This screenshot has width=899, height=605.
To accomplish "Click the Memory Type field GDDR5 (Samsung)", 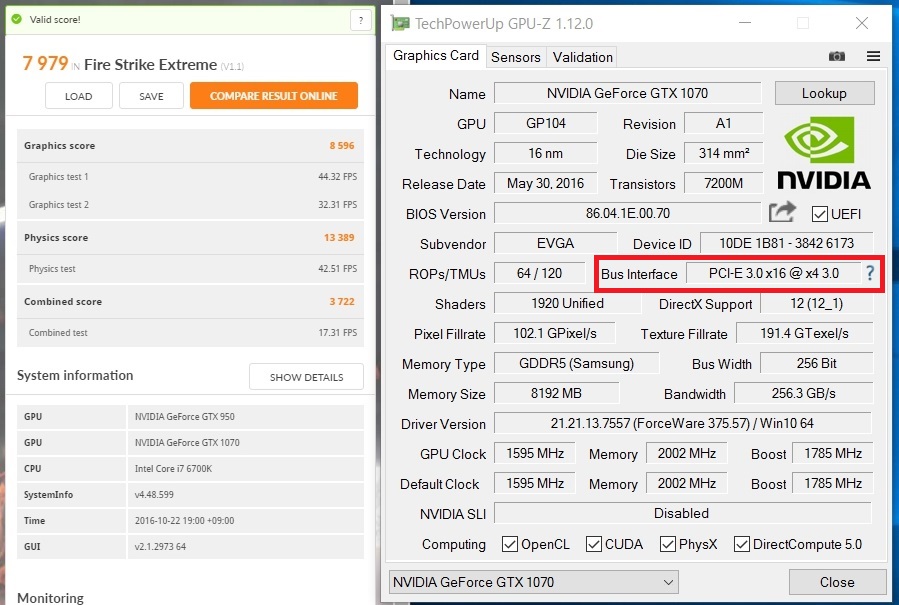I will point(576,363).
